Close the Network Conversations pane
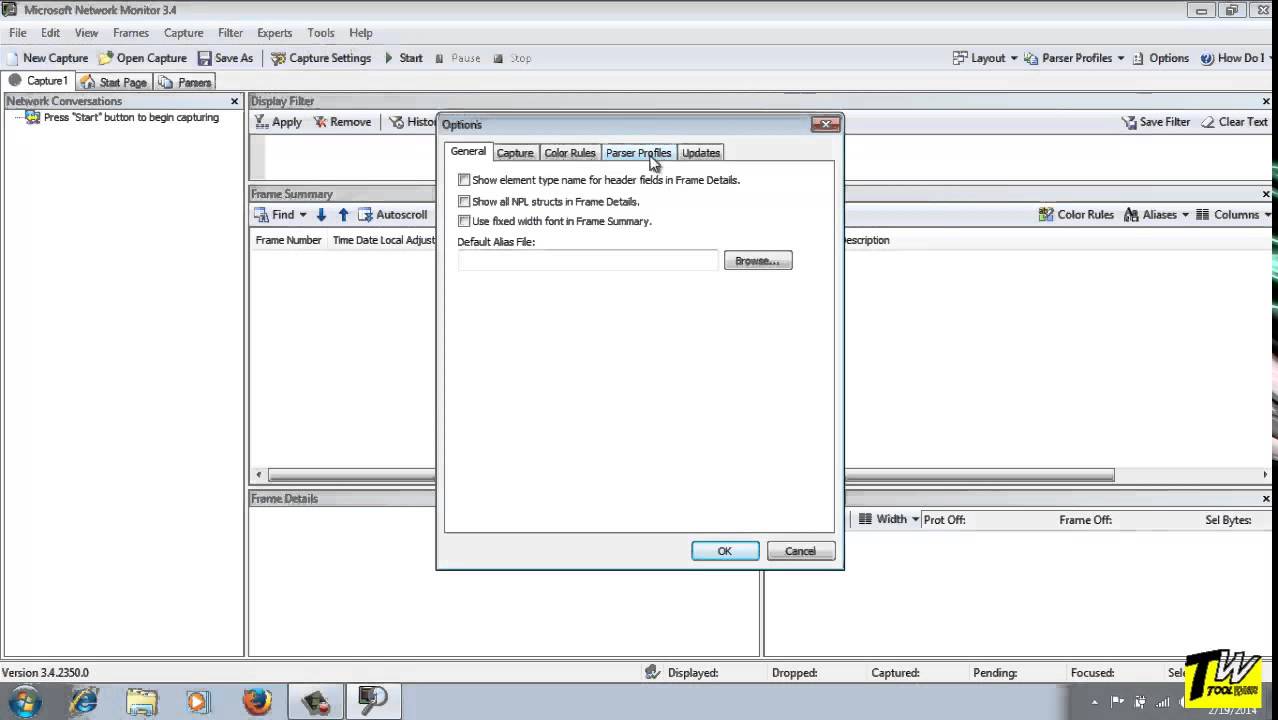 pyautogui.click(x=235, y=101)
